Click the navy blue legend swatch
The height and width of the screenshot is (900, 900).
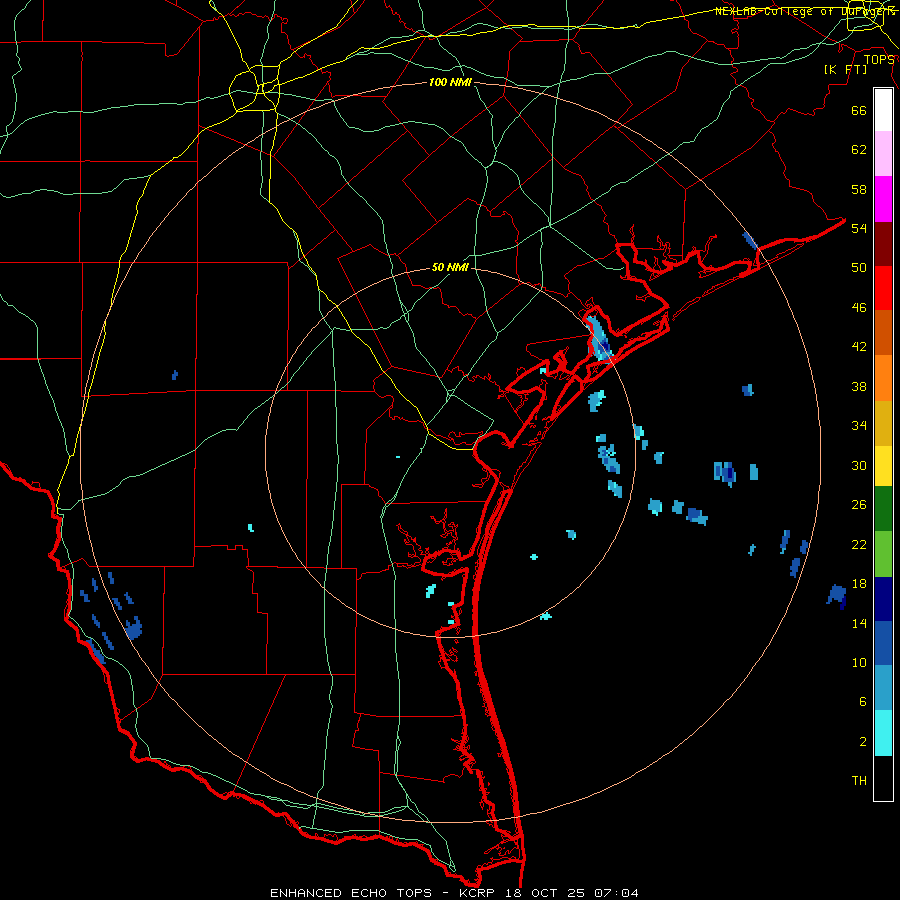tap(883, 599)
